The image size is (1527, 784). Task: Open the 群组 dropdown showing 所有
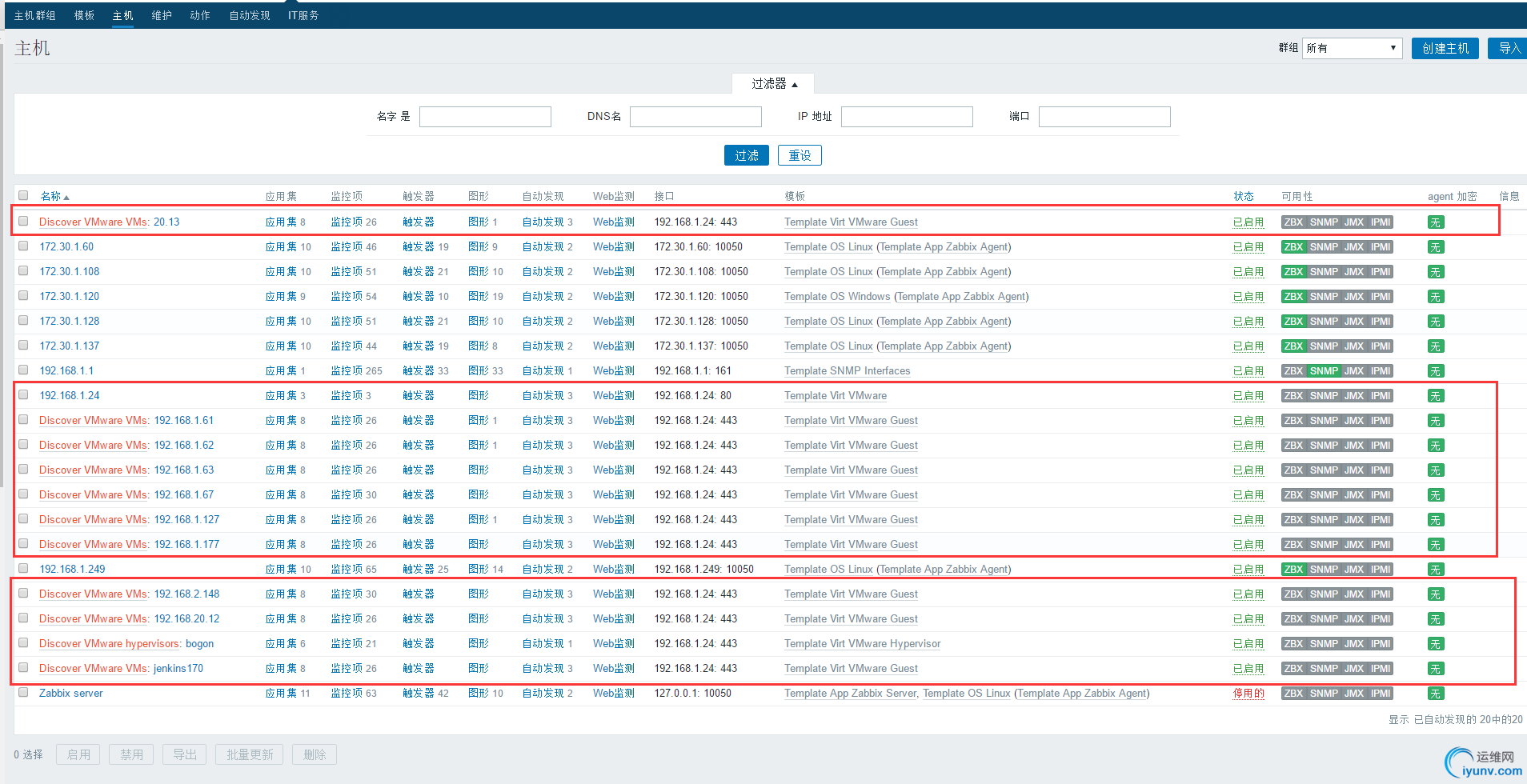(1352, 48)
